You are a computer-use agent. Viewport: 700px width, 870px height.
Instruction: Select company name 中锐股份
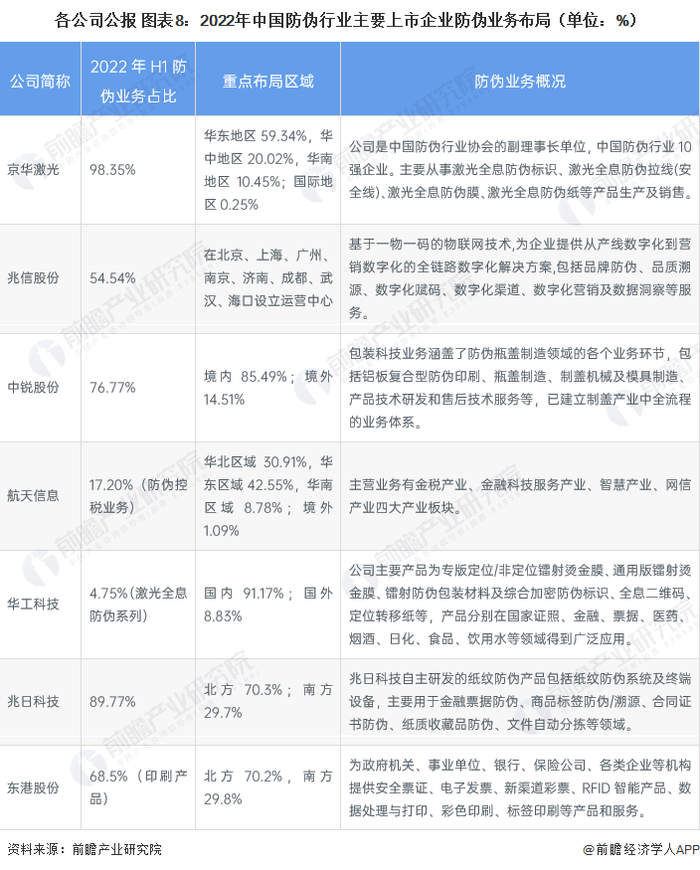(x=33, y=387)
